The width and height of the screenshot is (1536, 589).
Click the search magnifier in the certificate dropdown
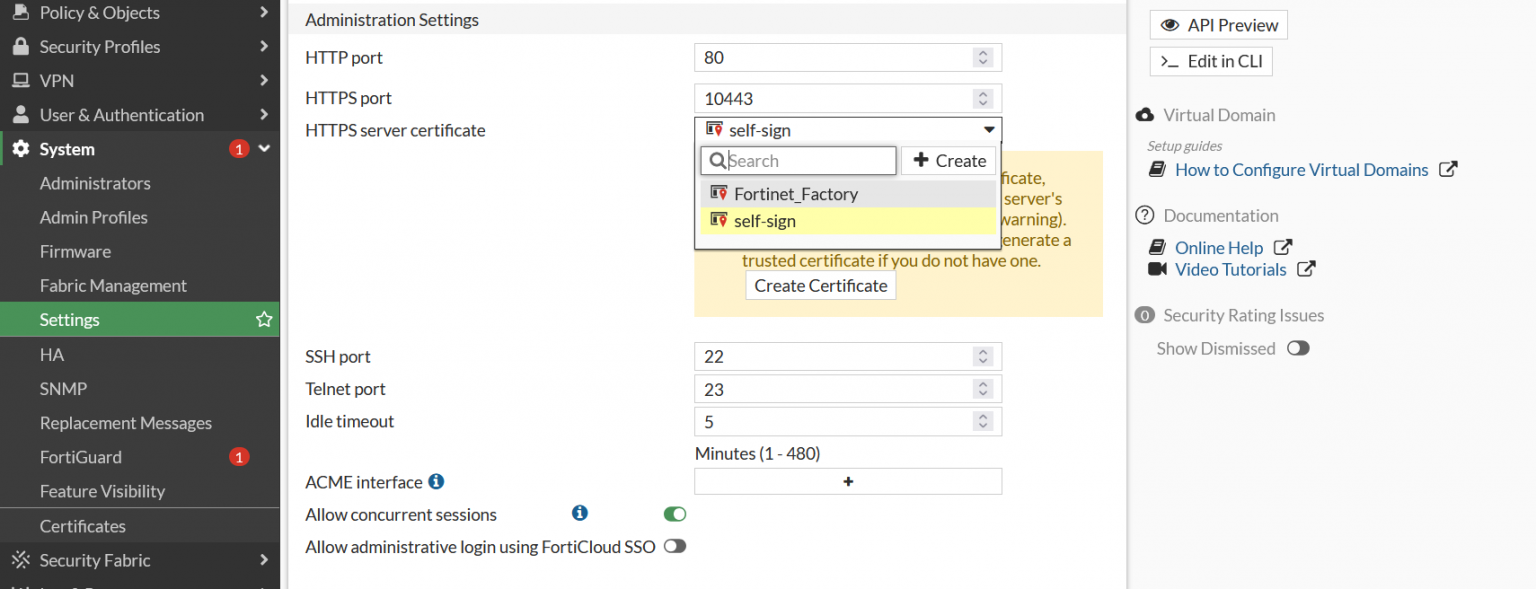(x=716, y=160)
